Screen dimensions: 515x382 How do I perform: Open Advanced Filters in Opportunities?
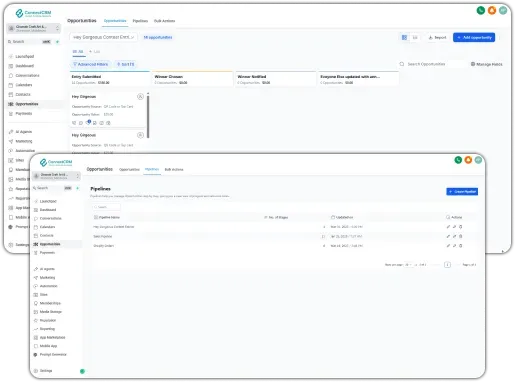click(x=90, y=64)
